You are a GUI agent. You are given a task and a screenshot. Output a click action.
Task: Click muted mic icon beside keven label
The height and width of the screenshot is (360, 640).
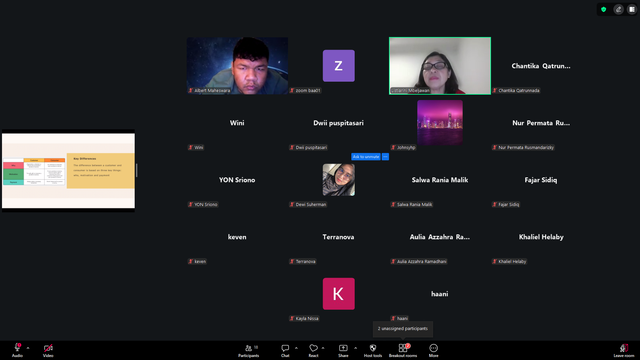(191, 261)
